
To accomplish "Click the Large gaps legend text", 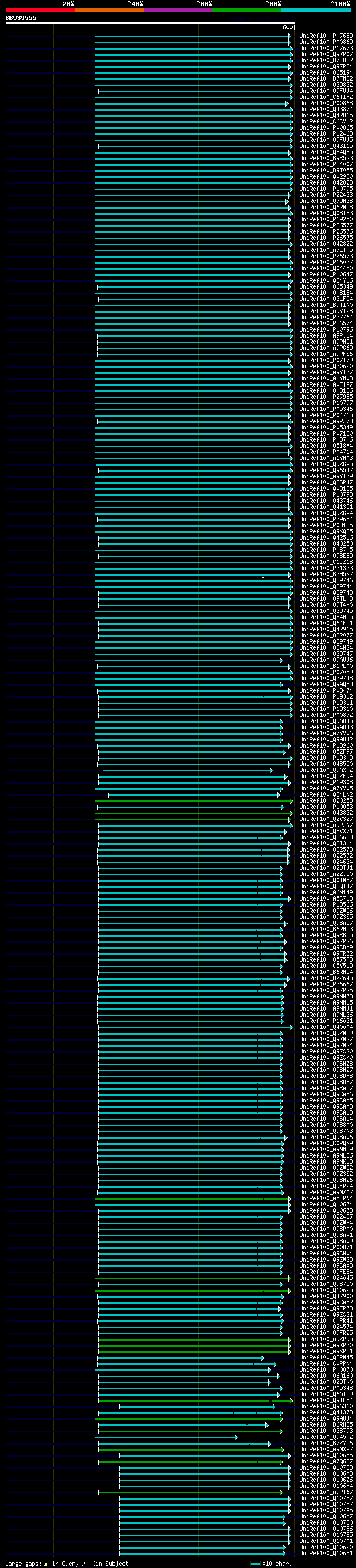I will (68, 1564).
